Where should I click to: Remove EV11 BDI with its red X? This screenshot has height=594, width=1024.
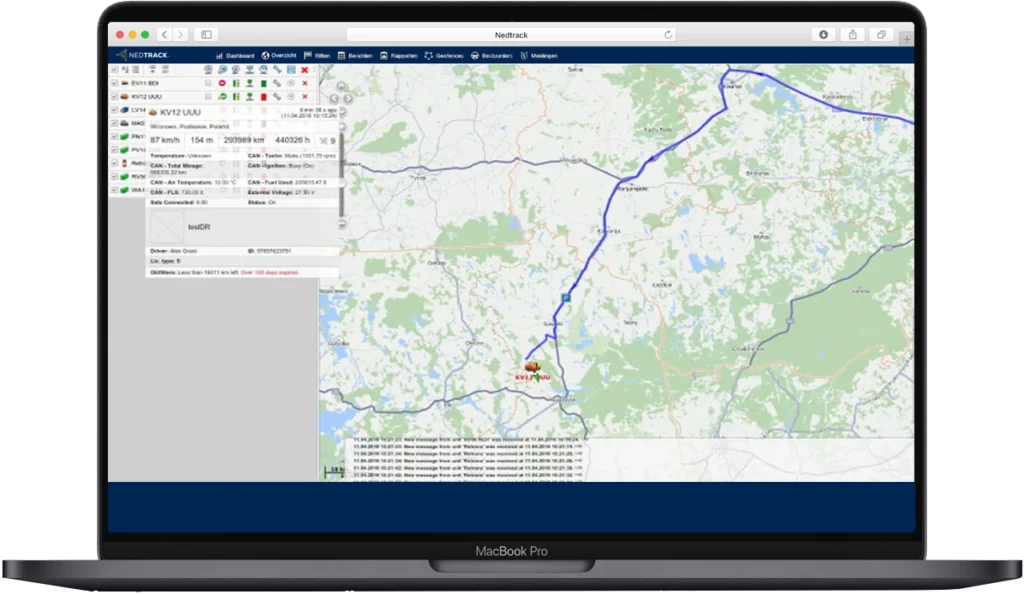(304, 83)
